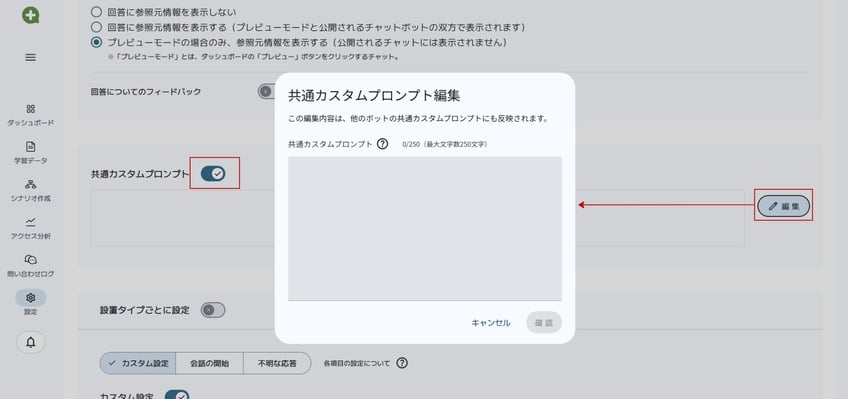Click help icon beside 各項目の設定について
This screenshot has width=848, height=399.
click(402, 363)
